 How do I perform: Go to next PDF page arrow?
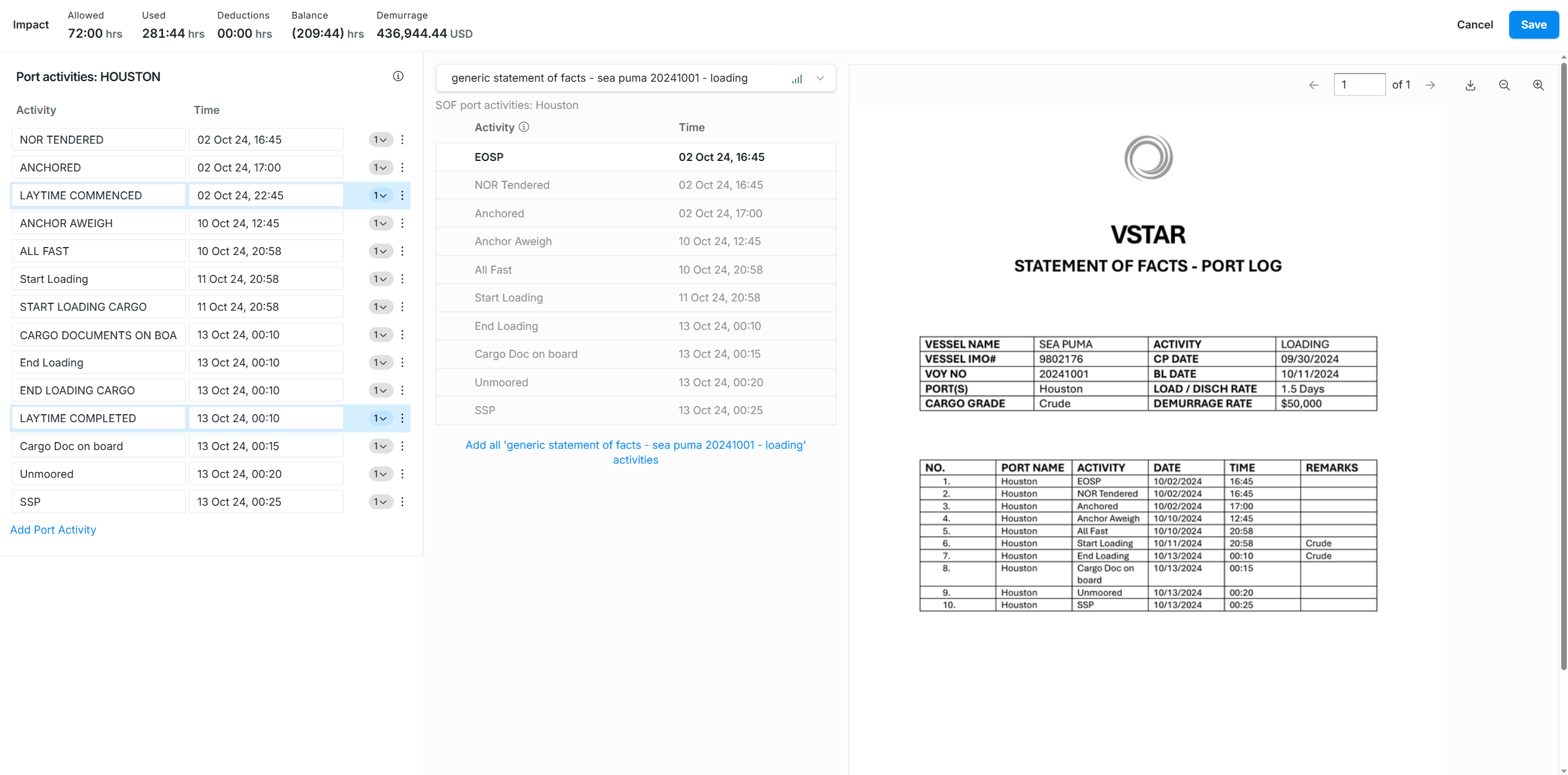pos(1430,85)
